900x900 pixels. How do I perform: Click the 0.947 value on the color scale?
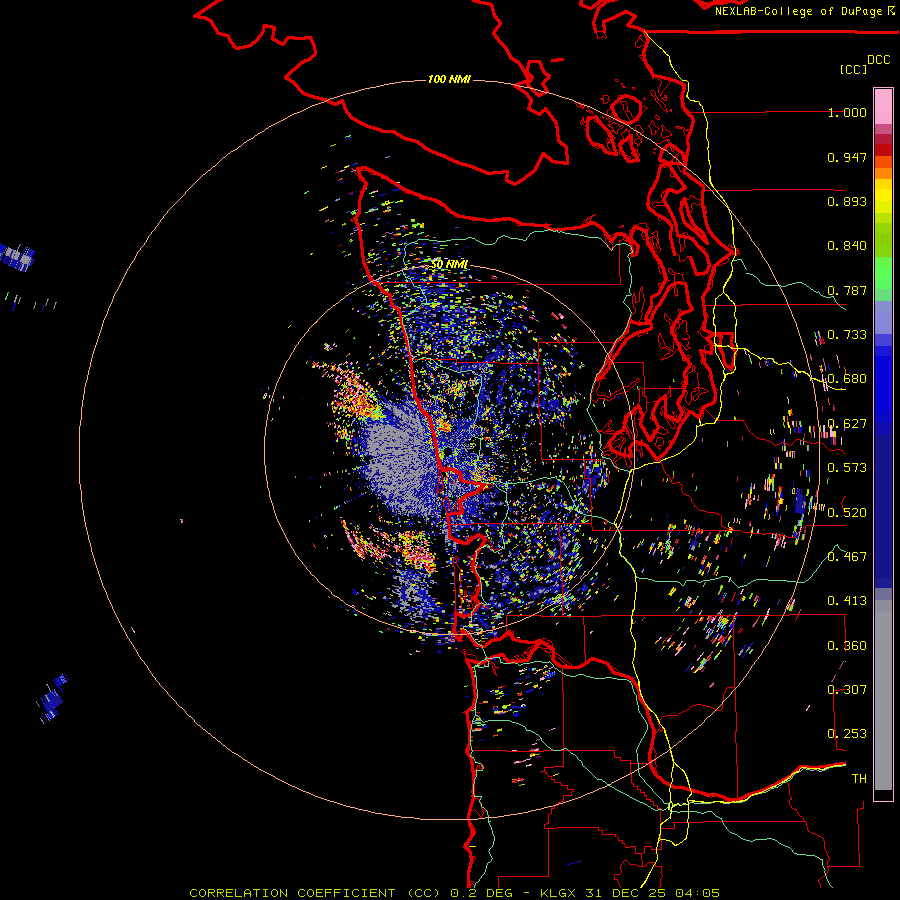pyautogui.click(x=847, y=157)
